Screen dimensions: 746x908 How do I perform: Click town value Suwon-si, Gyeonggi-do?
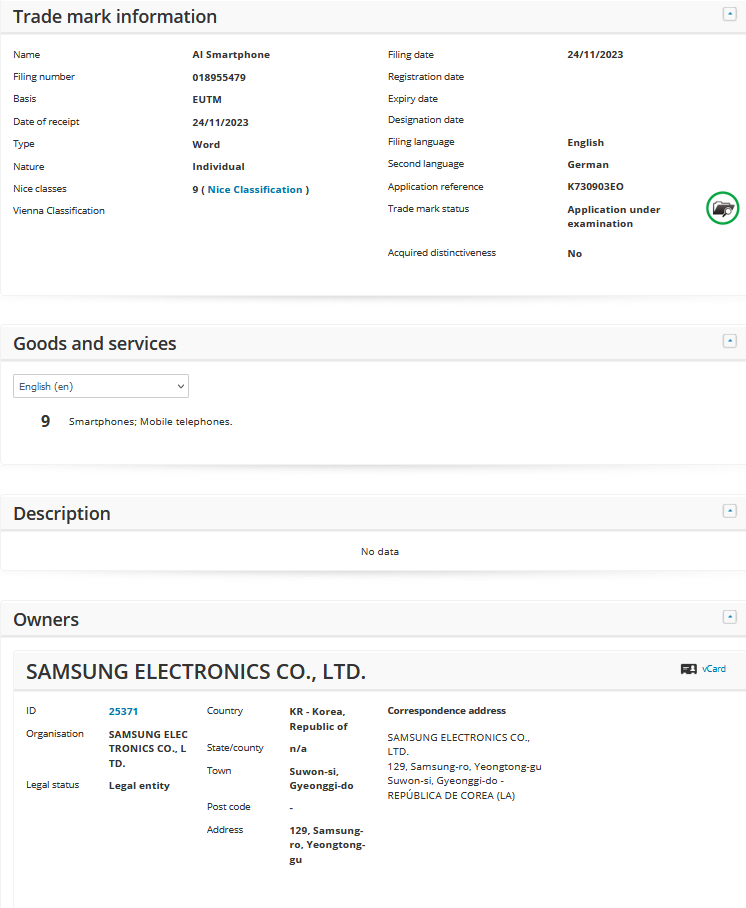click(x=321, y=779)
